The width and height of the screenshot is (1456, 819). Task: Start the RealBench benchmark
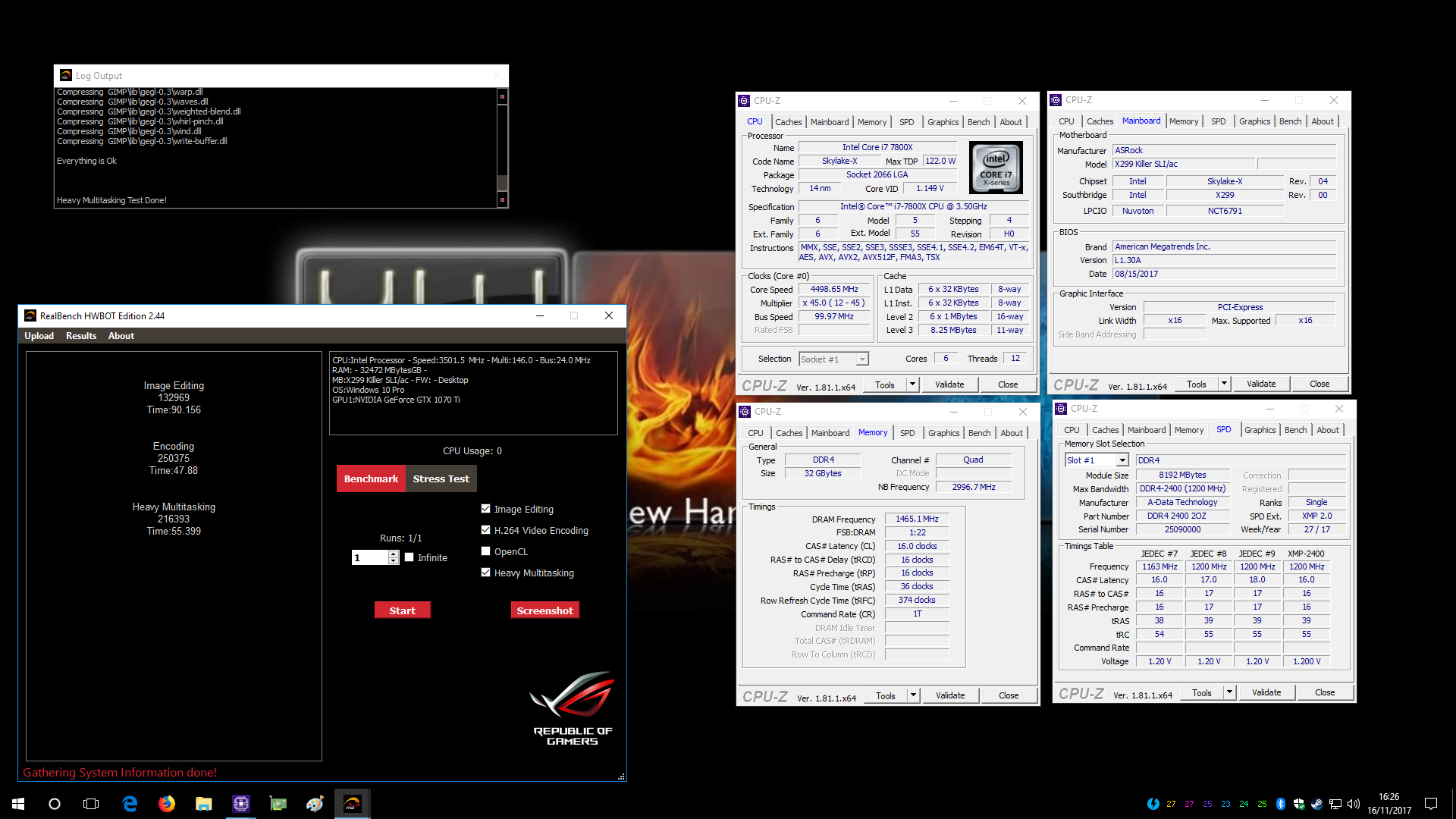coord(403,610)
